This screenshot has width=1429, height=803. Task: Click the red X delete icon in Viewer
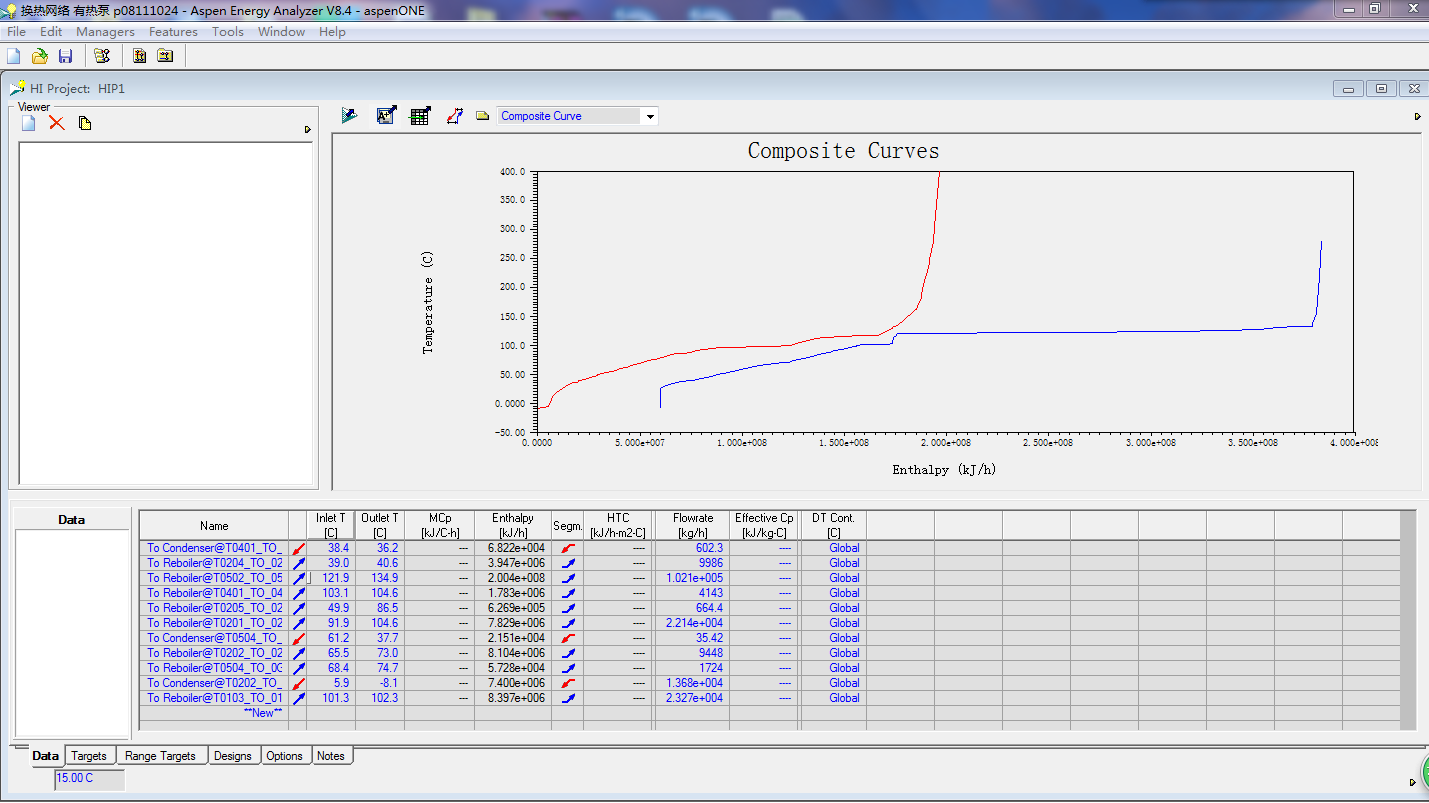tap(57, 123)
